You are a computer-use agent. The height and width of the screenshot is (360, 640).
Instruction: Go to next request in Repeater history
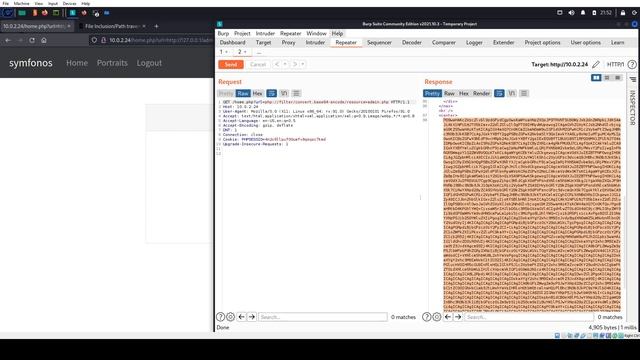click(295, 64)
